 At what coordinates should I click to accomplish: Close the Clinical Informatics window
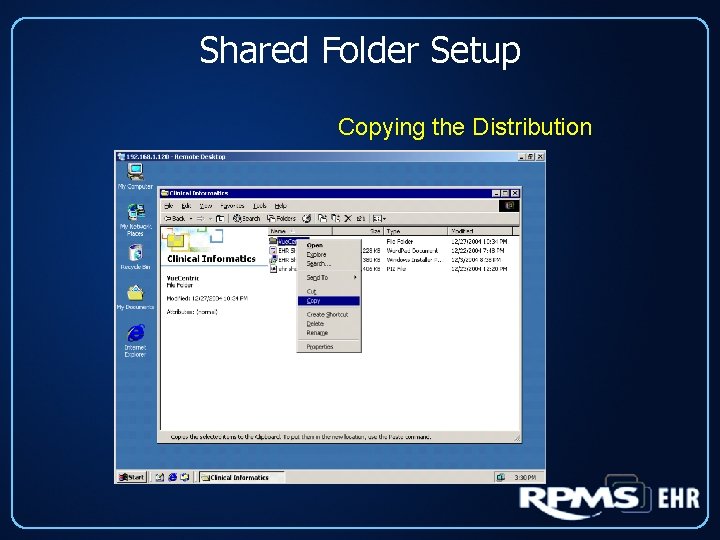pyautogui.click(x=515, y=193)
